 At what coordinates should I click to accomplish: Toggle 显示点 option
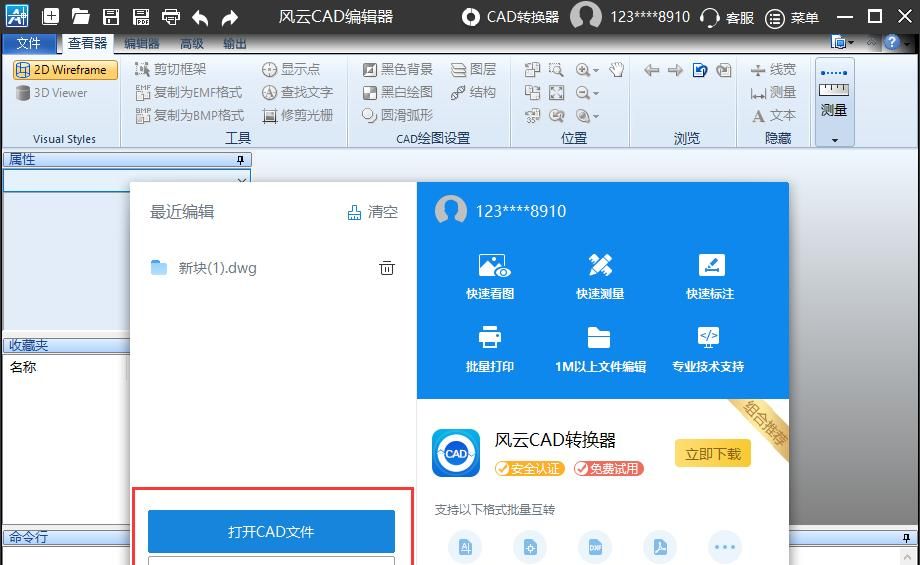tap(291, 69)
